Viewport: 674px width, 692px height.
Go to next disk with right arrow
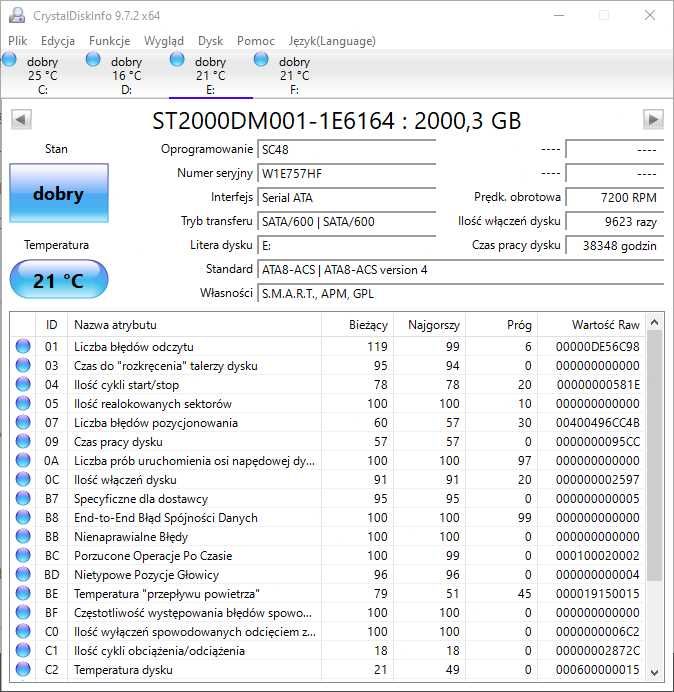[653, 120]
